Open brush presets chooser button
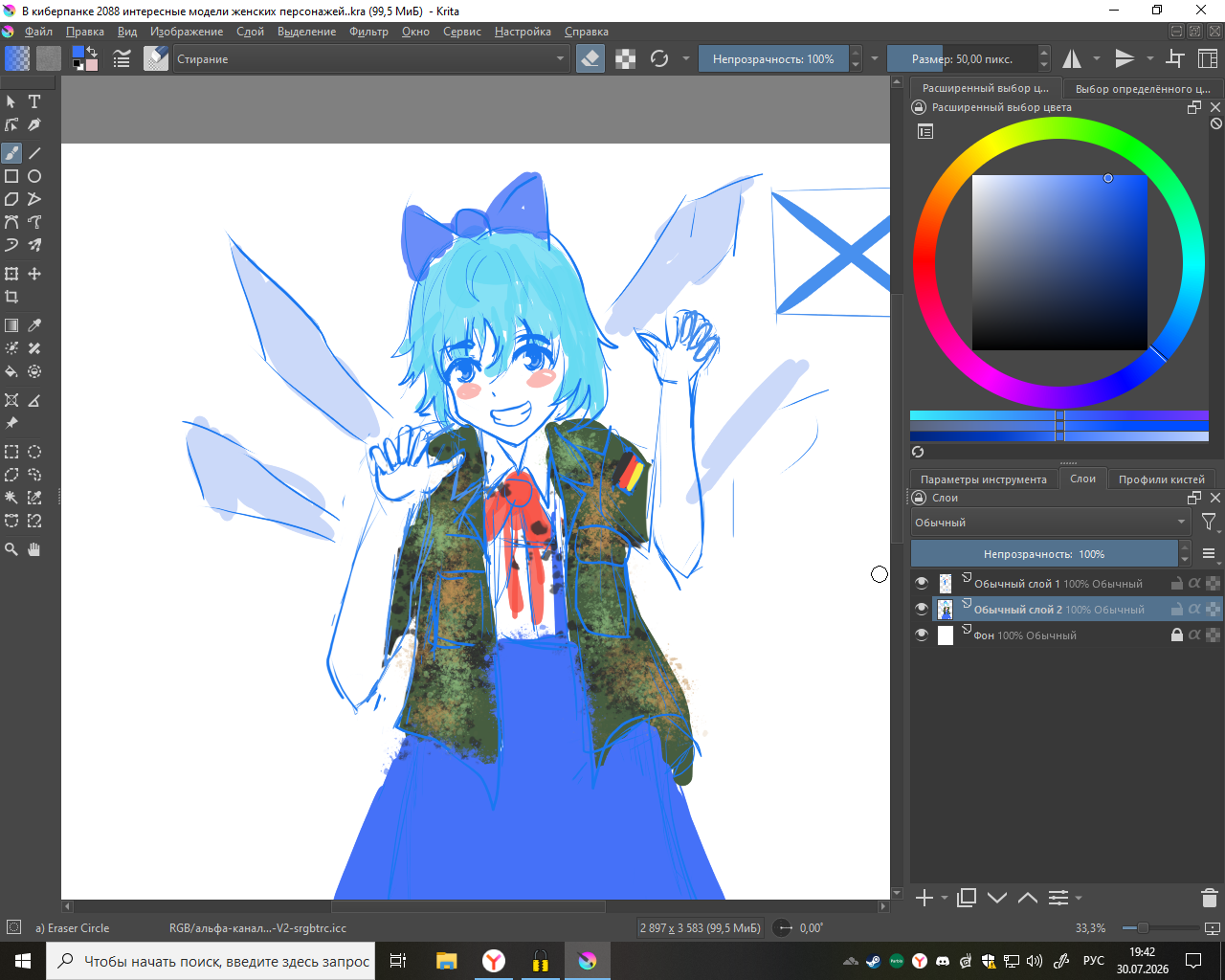This screenshot has height=980, width=1225. (x=156, y=58)
